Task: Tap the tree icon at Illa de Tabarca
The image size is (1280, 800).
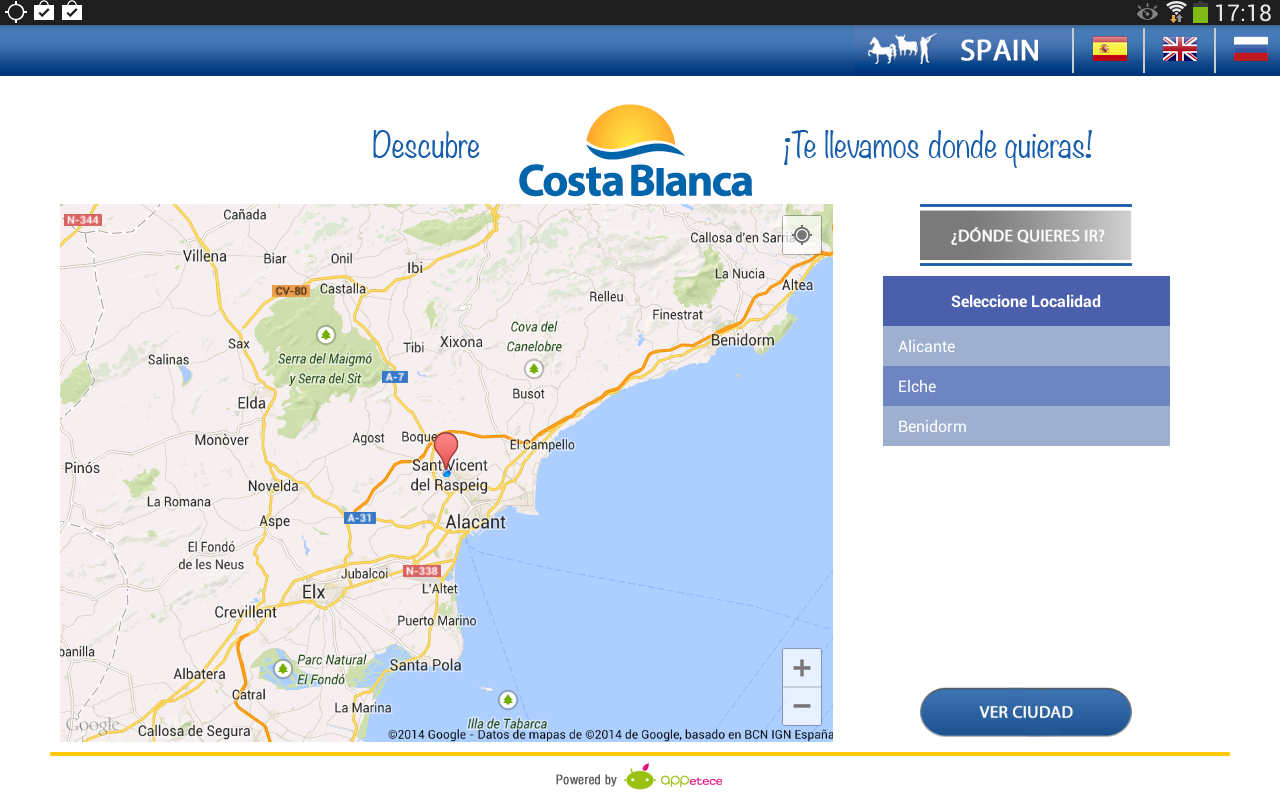Action: pos(508,700)
